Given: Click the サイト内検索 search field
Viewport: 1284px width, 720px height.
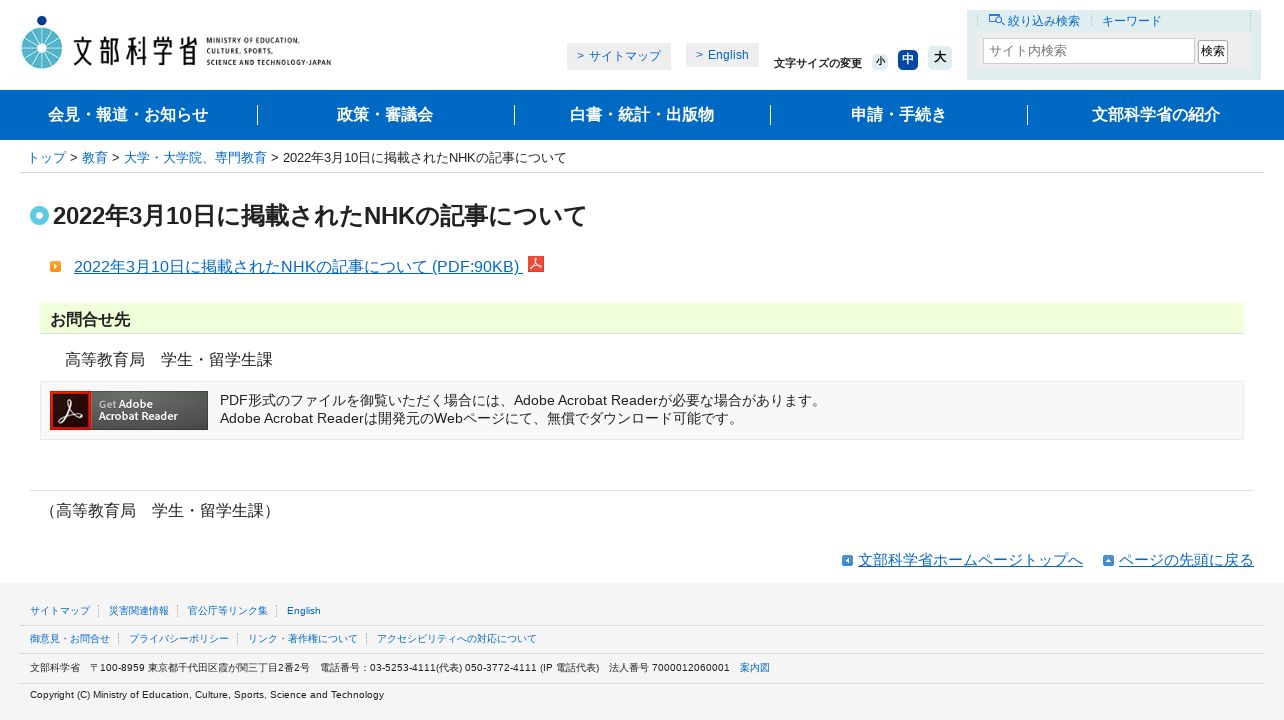Looking at the screenshot, I should click(1089, 51).
